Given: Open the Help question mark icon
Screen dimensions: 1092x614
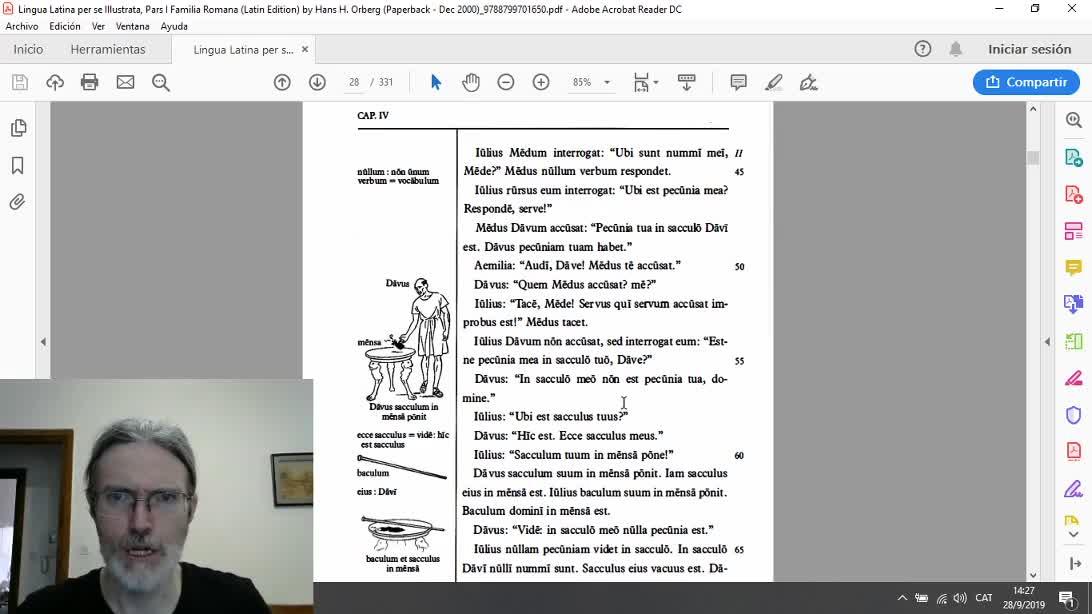Looking at the screenshot, I should [x=923, y=49].
